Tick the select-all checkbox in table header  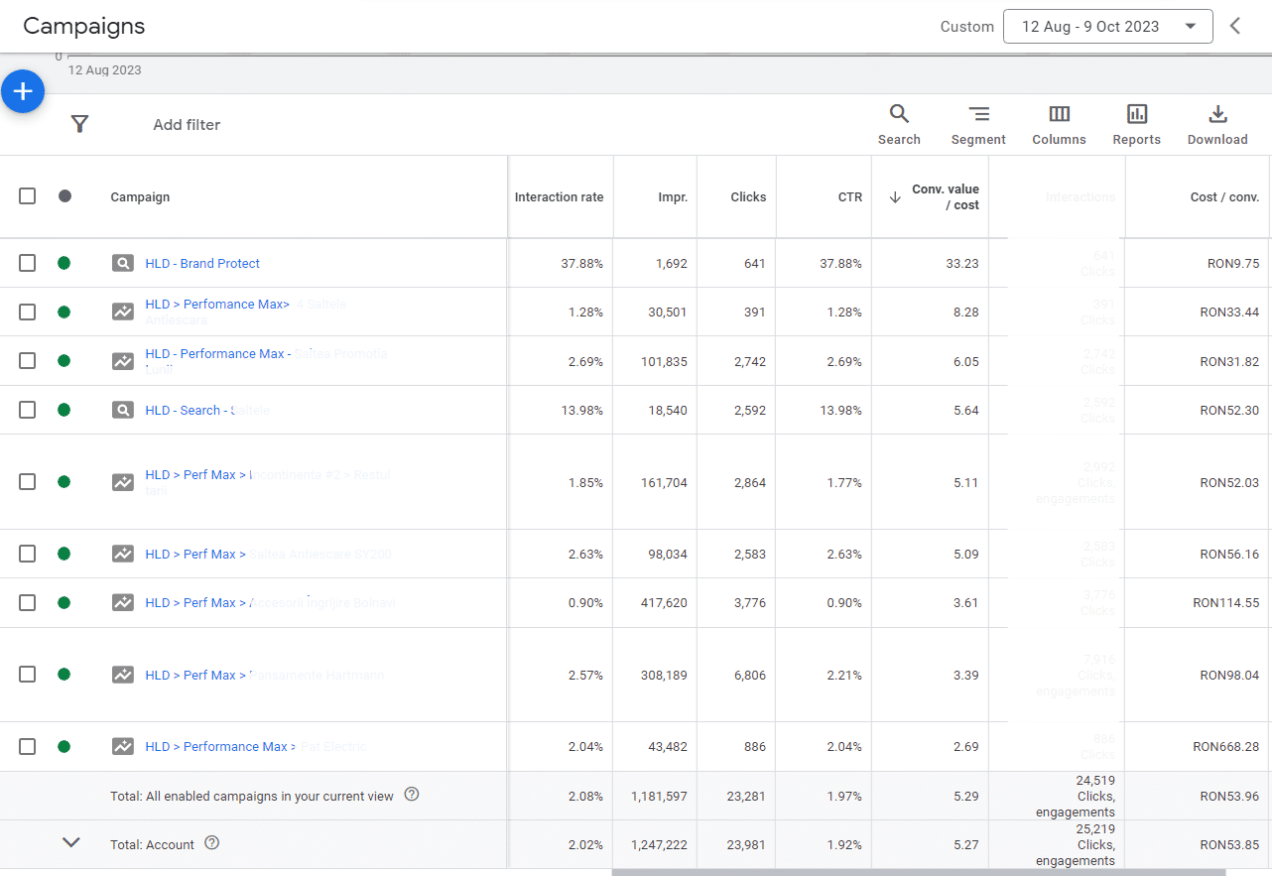tap(27, 196)
